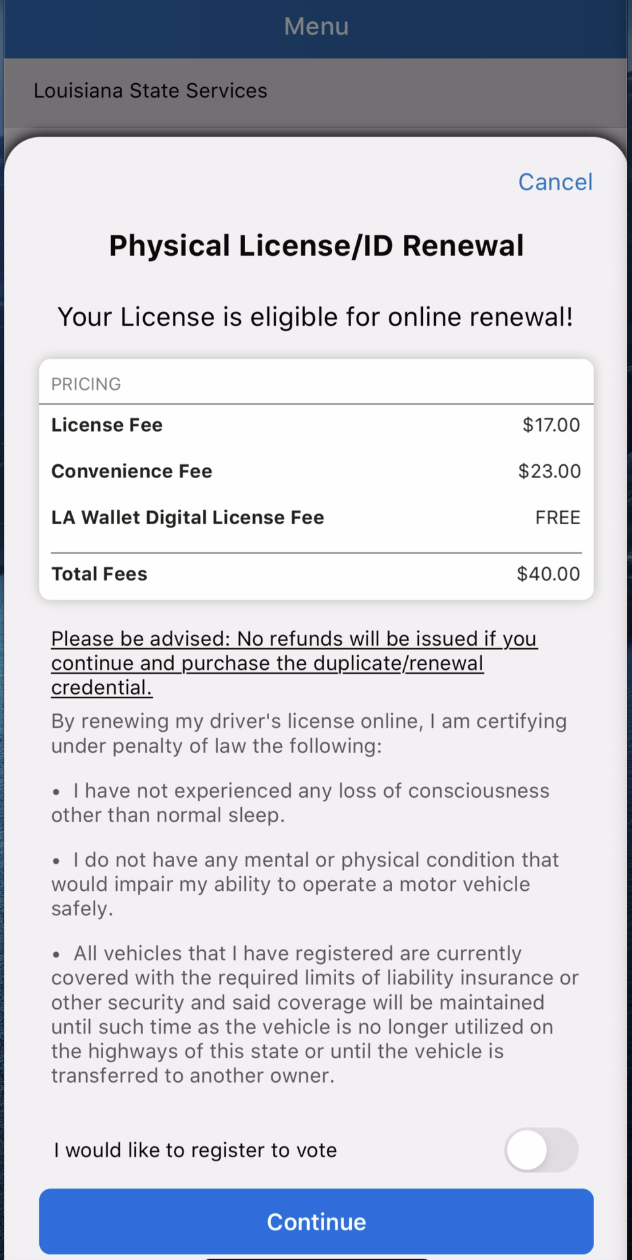The height and width of the screenshot is (1260, 632).
Task: Click the FREE digital license price
Action: coord(558,518)
